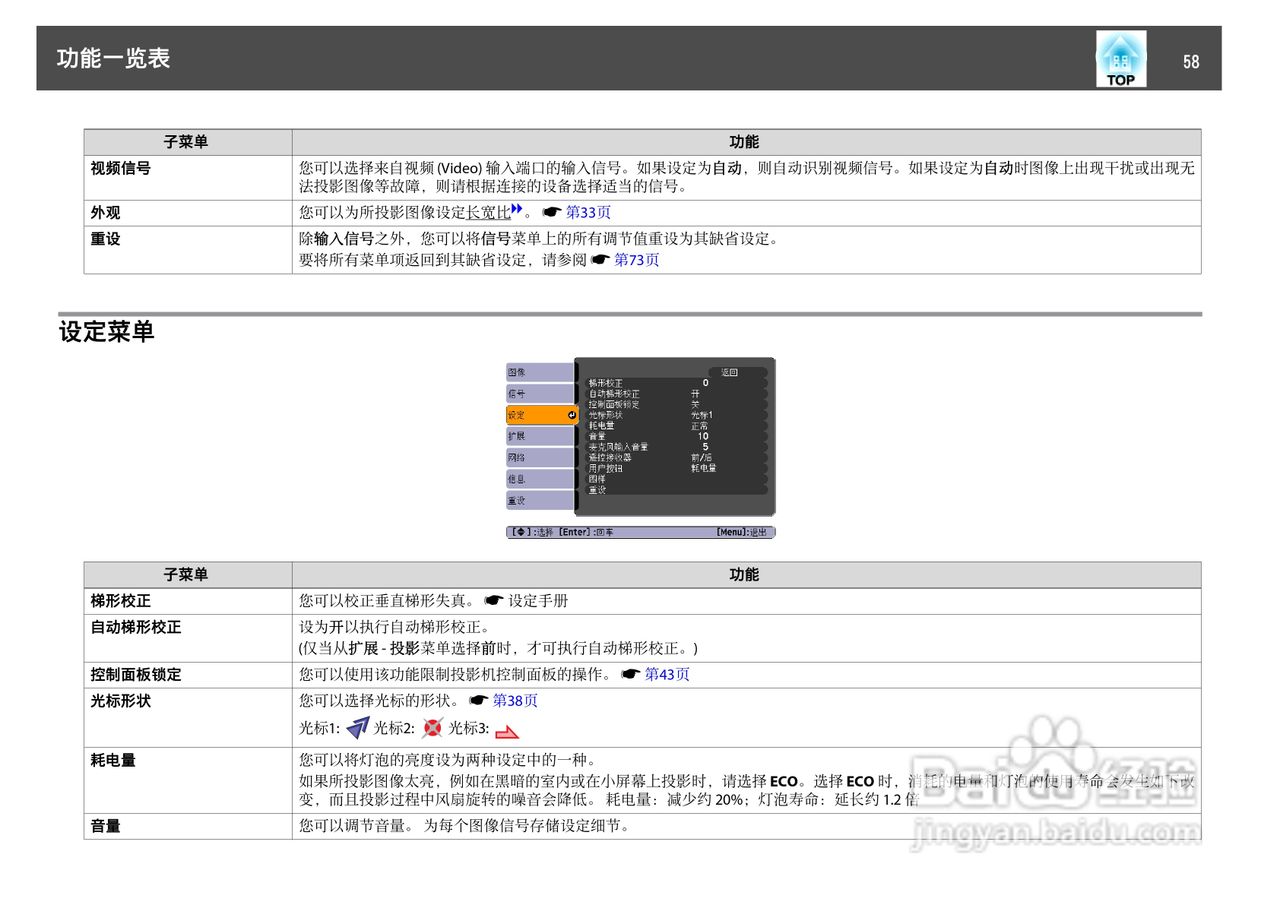Choose 耗电量 row in projector menu list
Image resolution: width=1280 pixels, height=905 pixels.
[x=676, y=426]
